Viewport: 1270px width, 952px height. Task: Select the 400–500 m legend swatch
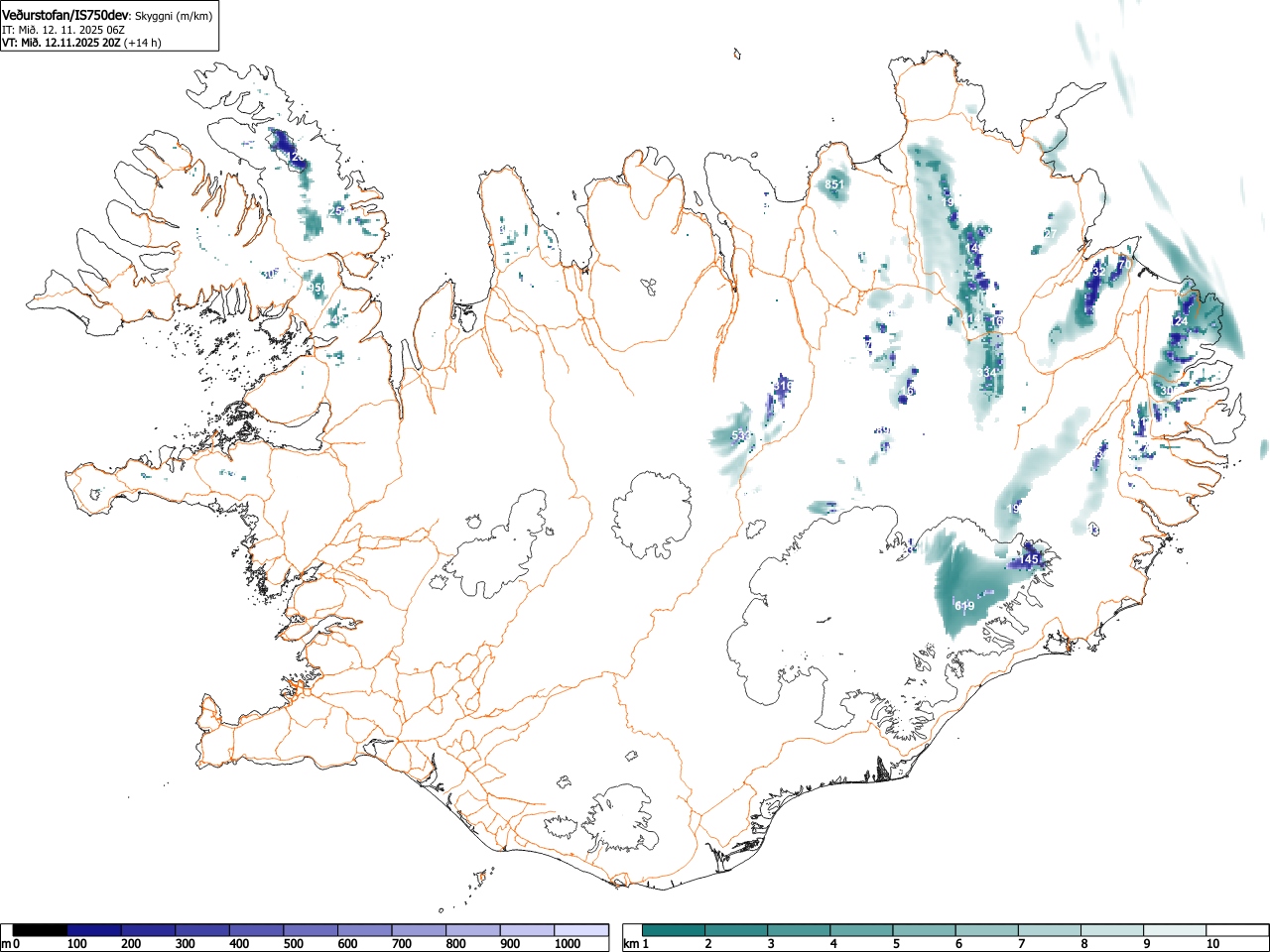pos(257,930)
